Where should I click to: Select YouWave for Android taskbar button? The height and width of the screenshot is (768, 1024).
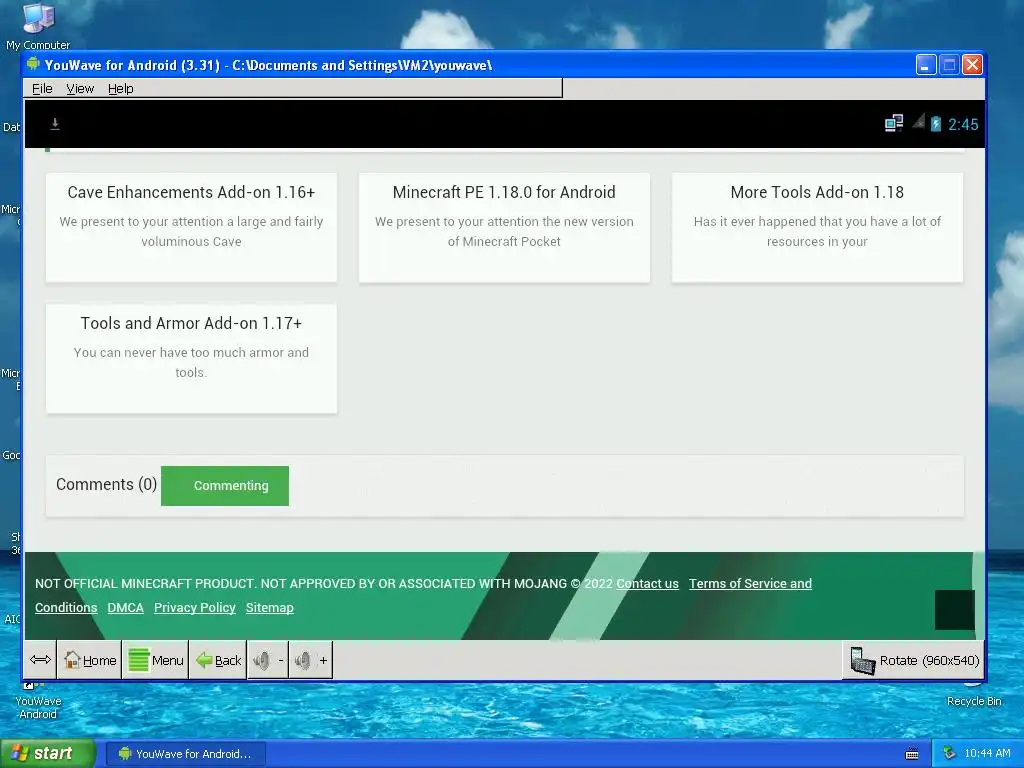point(185,754)
